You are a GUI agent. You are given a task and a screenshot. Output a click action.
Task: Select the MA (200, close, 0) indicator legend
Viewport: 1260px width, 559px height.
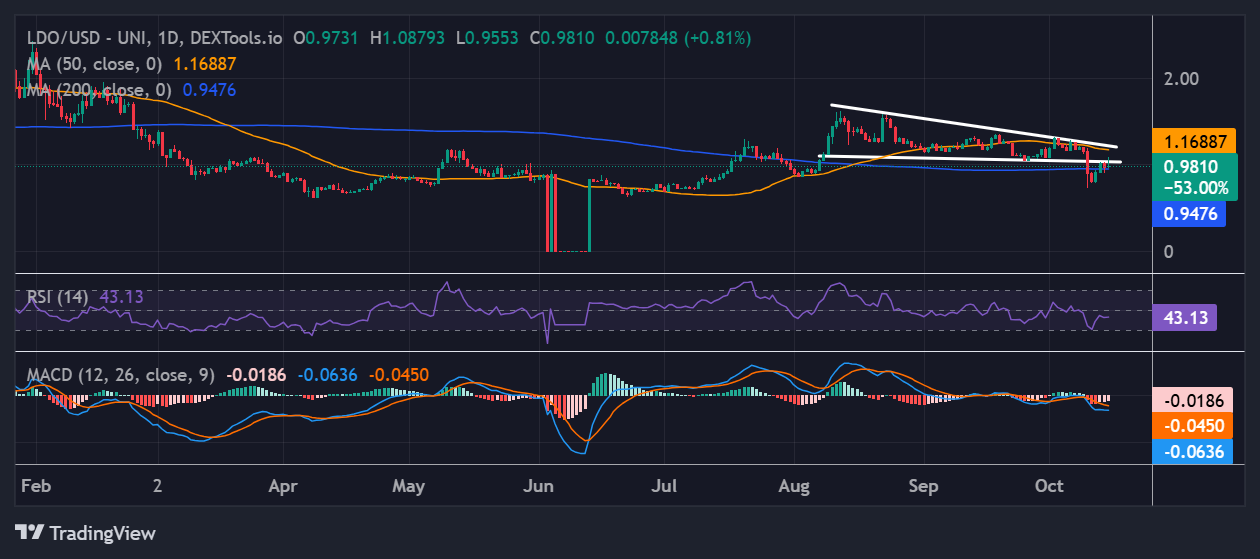[x=96, y=90]
